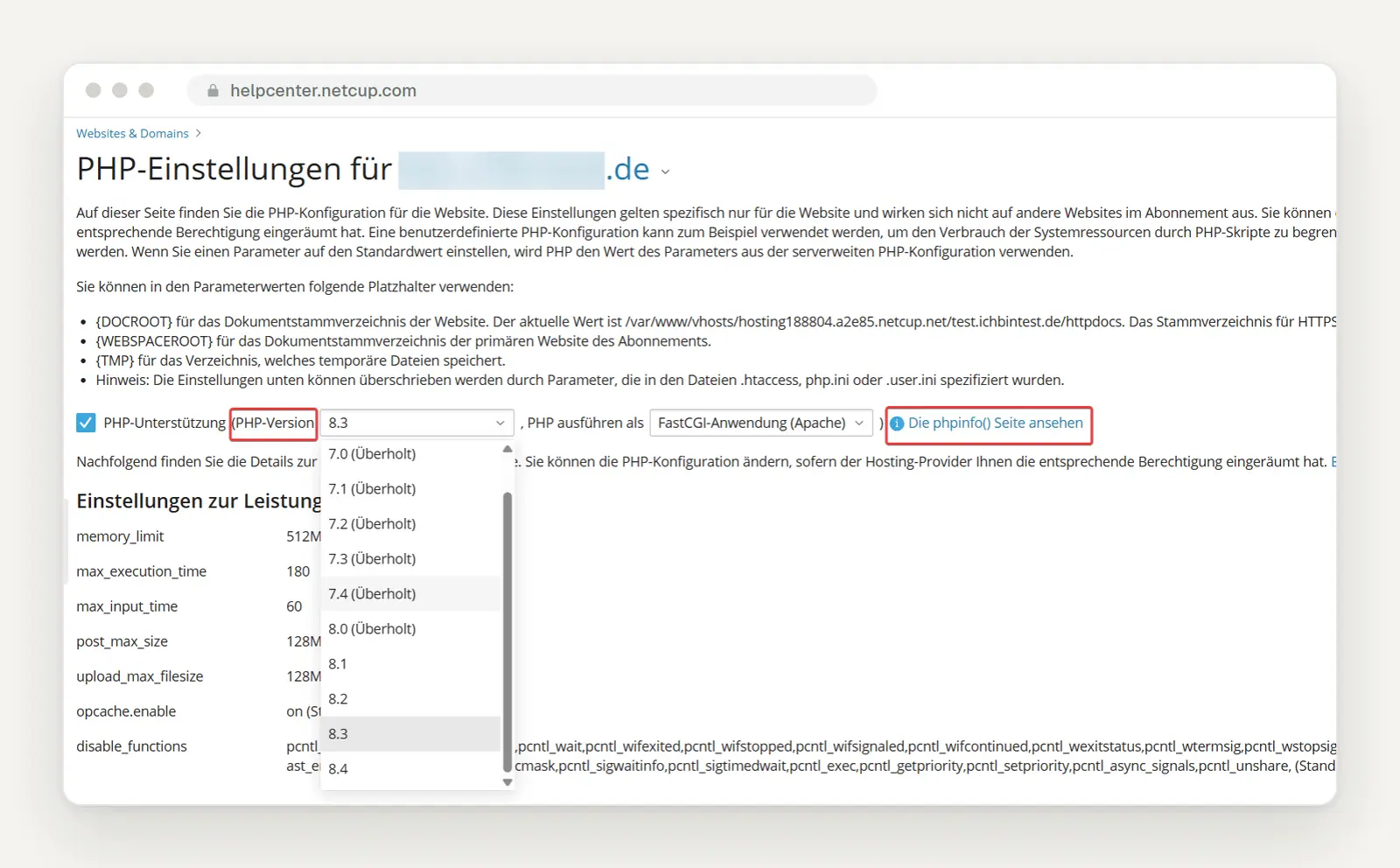The width and height of the screenshot is (1400, 868).
Task: Click the Einstellungen zur Leistung heading
Action: (199, 500)
